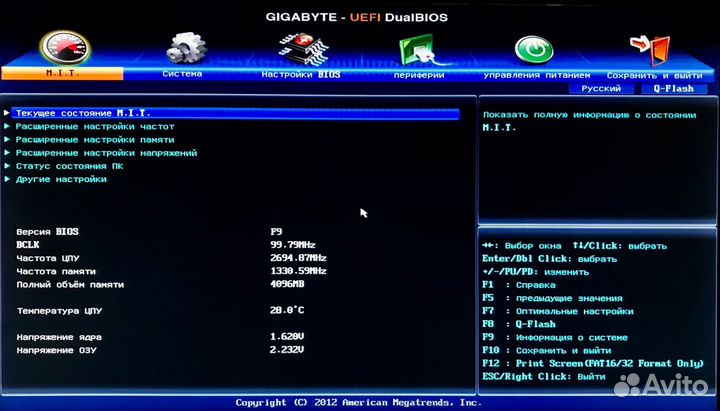The width and height of the screenshot is (720, 411).
Task: Switch to управления питанием tab label
Action: pyautogui.click(x=537, y=75)
